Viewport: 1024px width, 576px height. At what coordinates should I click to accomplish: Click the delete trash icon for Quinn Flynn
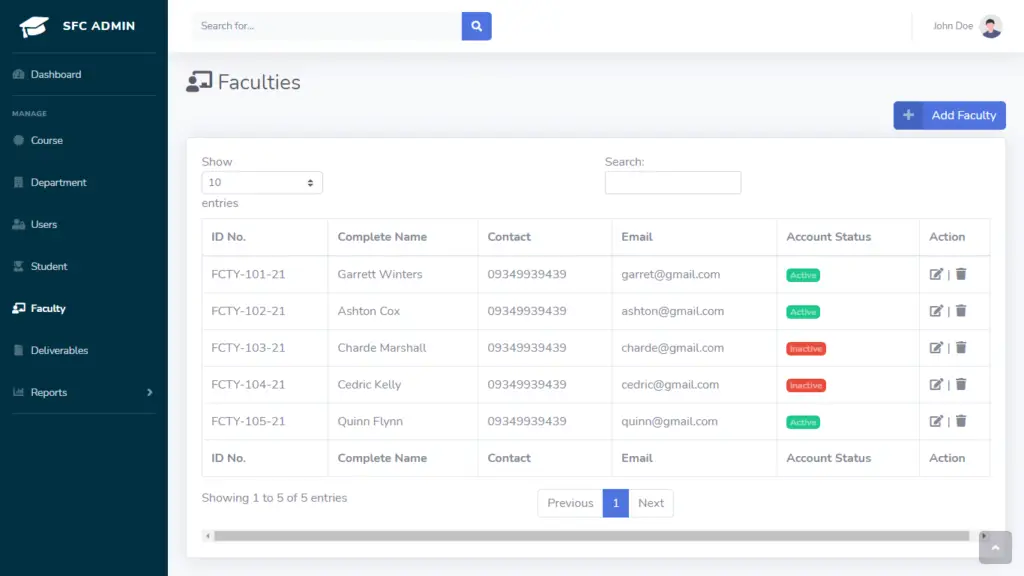tap(960, 421)
